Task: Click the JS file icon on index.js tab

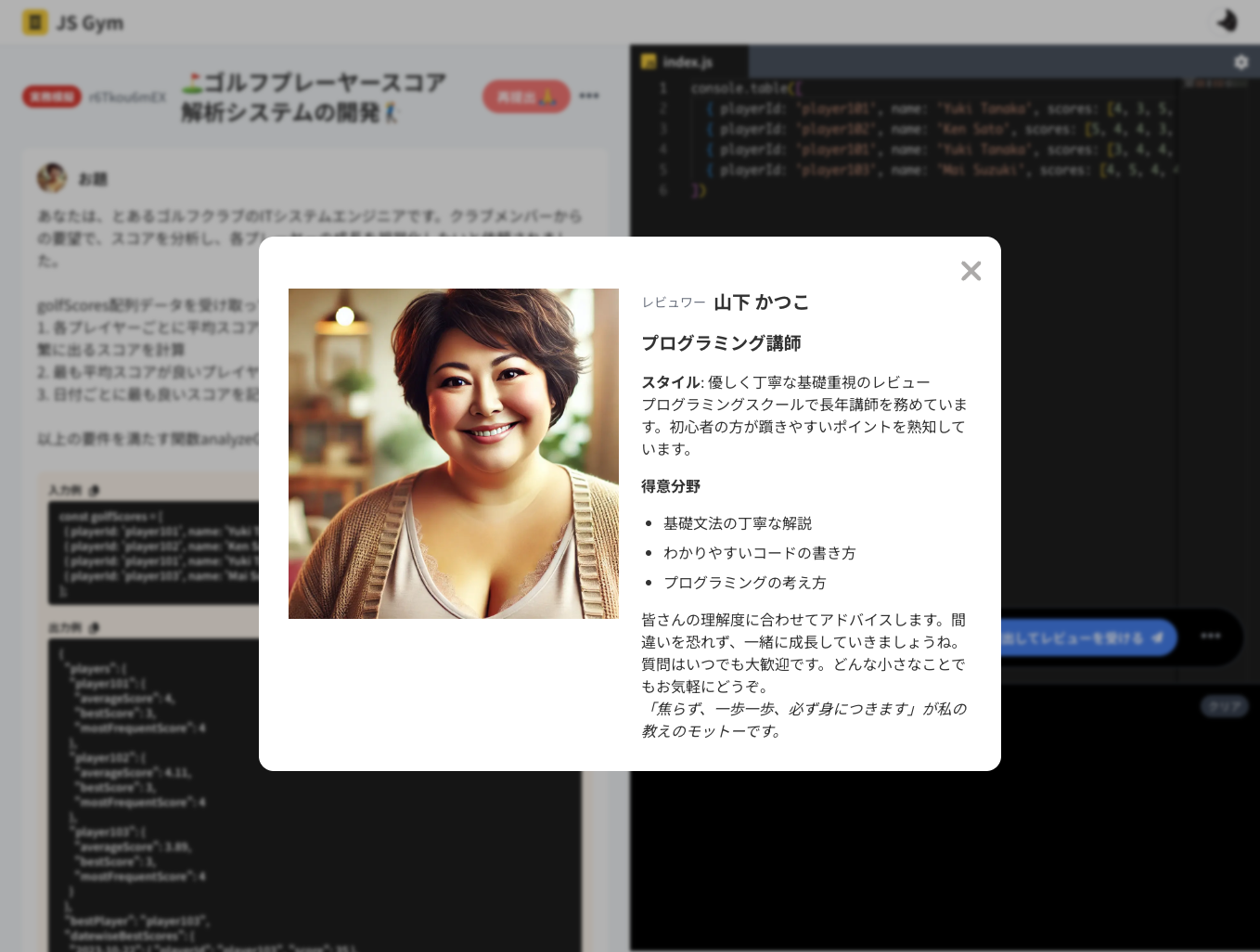Action: pyautogui.click(x=649, y=62)
